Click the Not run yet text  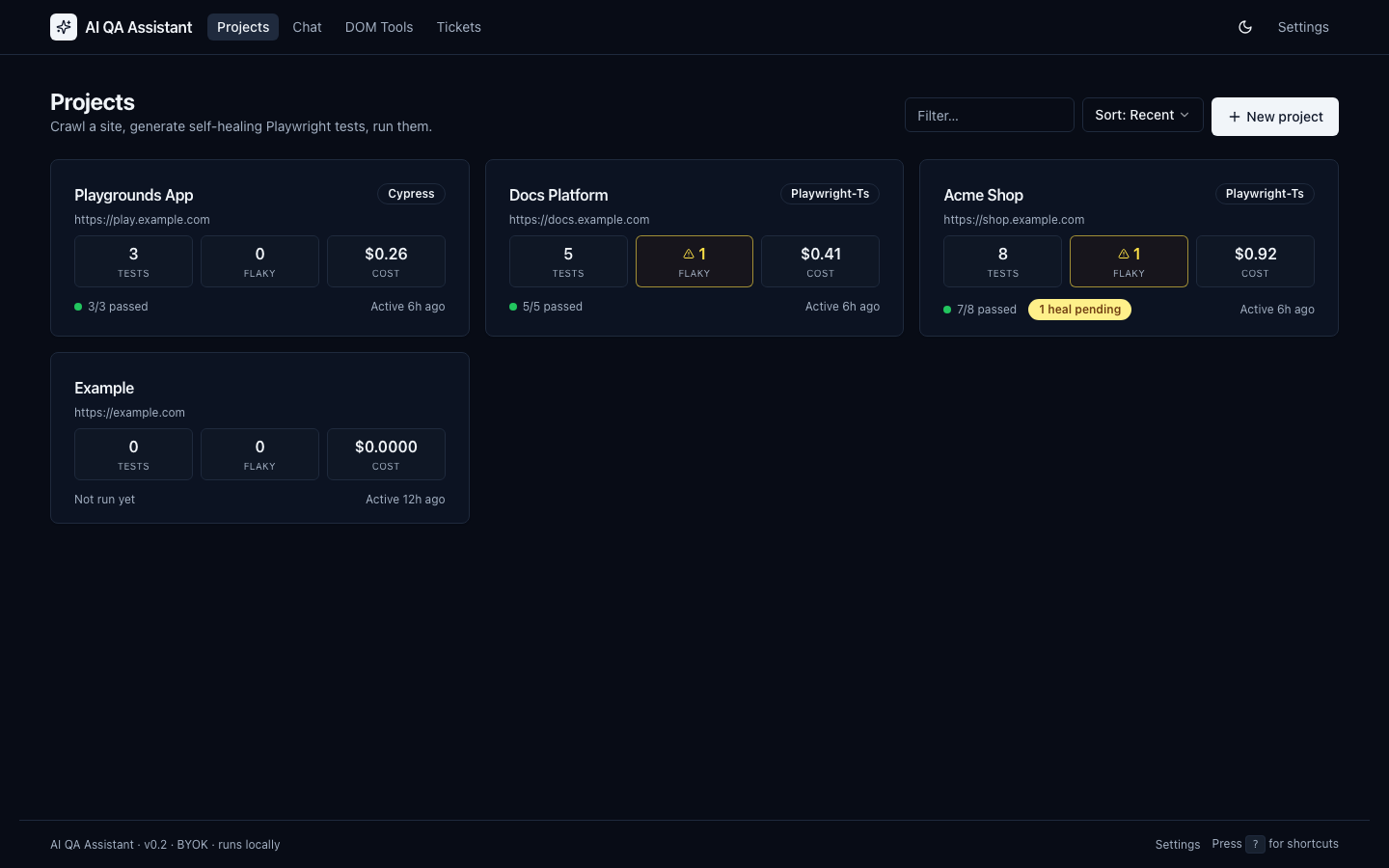pyautogui.click(x=104, y=500)
